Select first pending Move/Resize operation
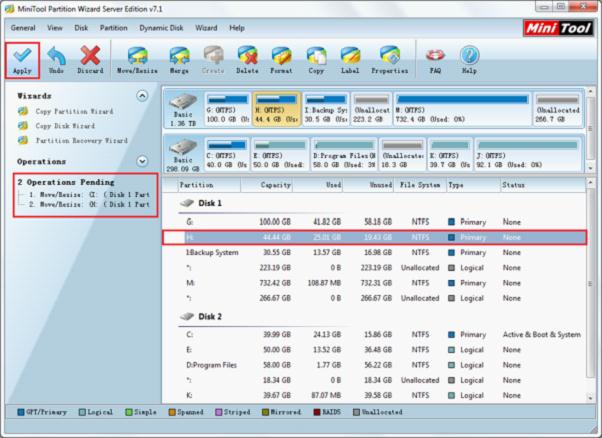 click(89, 195)
